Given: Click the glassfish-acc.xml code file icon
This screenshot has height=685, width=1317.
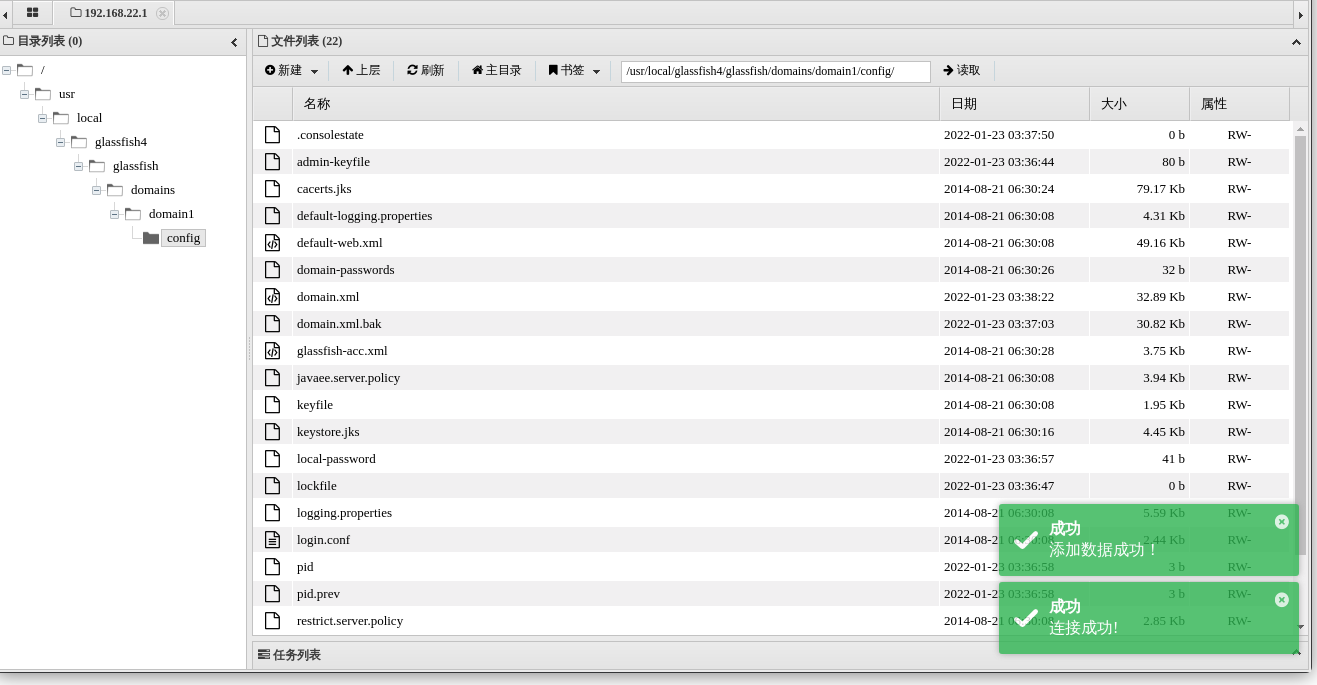Looking at the screenshot, I should click(x=272, y=351).
